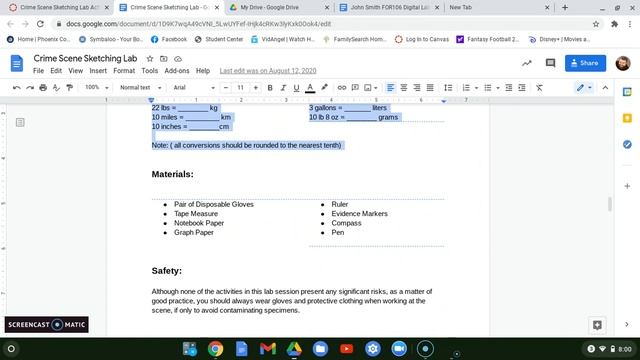Clear formatting with toolbar icon

539,88
